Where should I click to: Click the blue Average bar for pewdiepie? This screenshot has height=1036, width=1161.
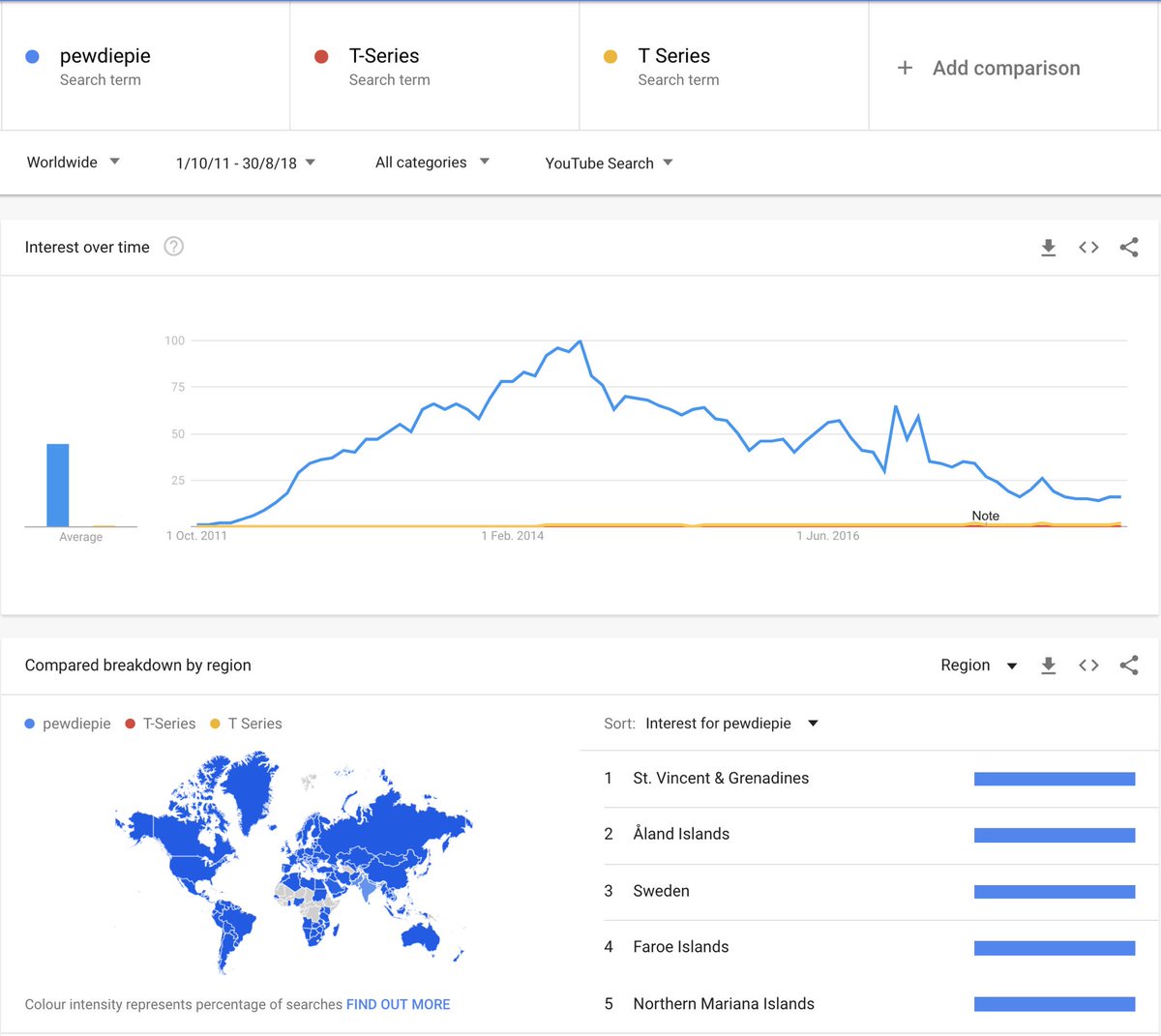tap(58, 485)
